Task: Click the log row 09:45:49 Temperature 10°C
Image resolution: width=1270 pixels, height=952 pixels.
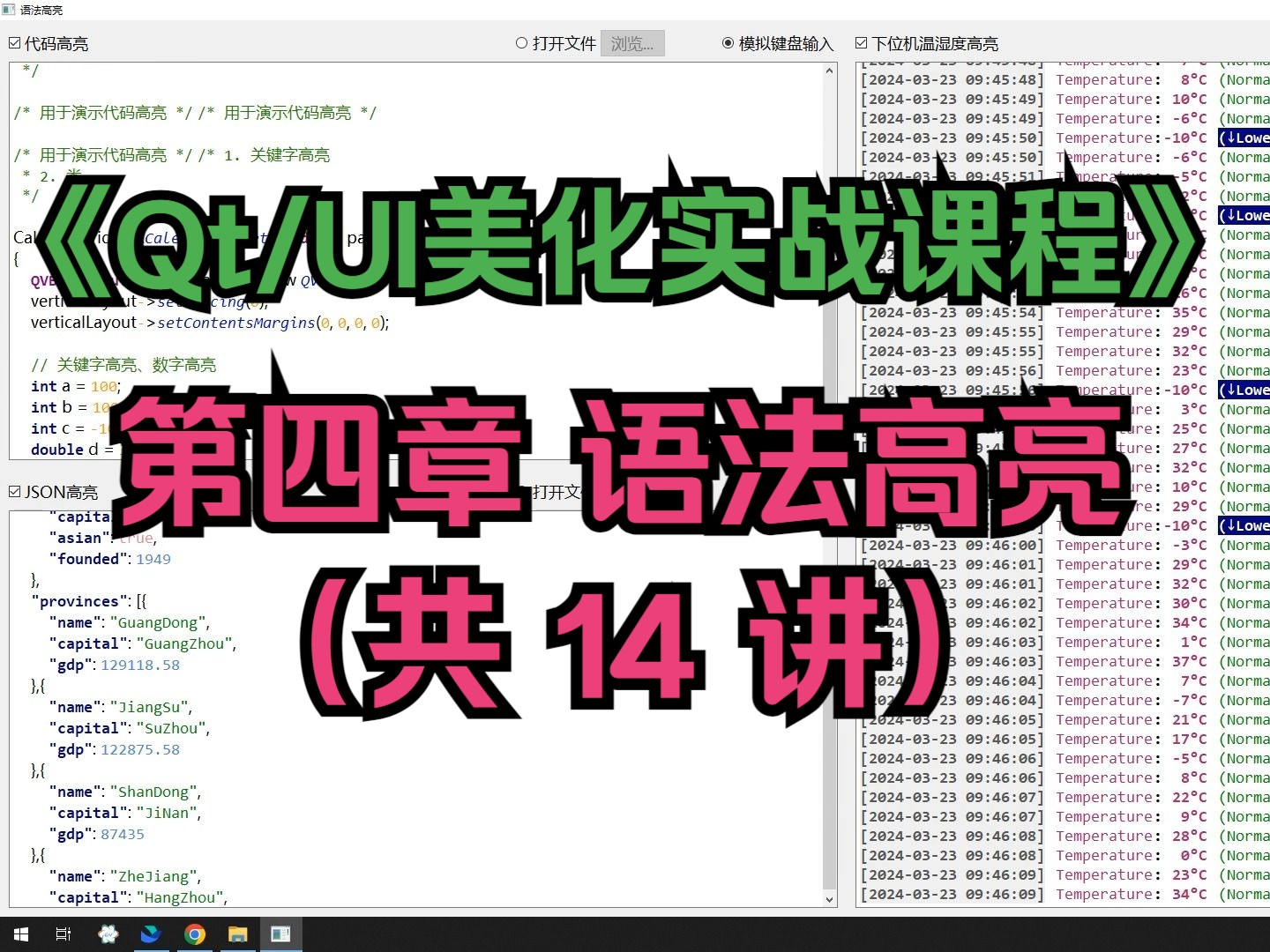Action: (x=1065, y=99)
